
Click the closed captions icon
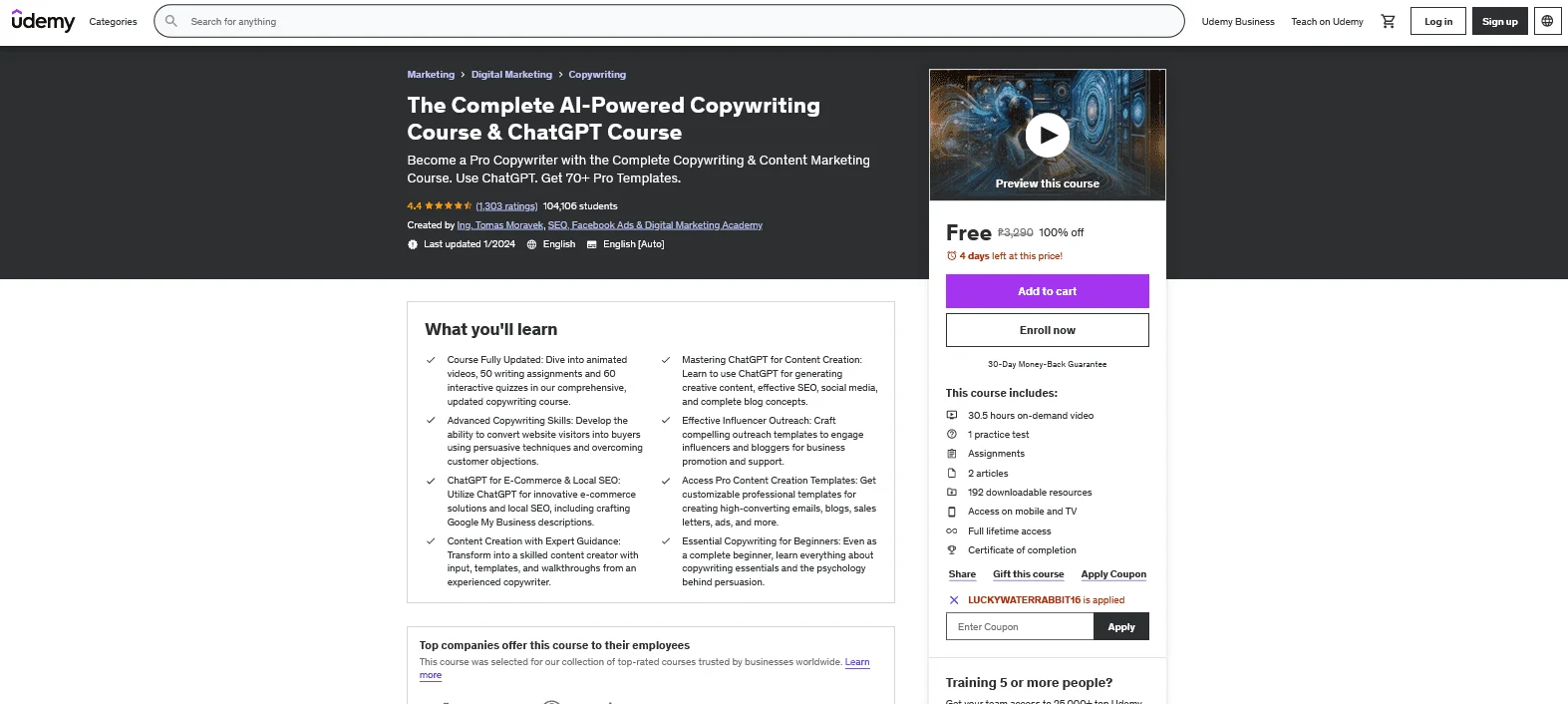[x=592, y=244]
